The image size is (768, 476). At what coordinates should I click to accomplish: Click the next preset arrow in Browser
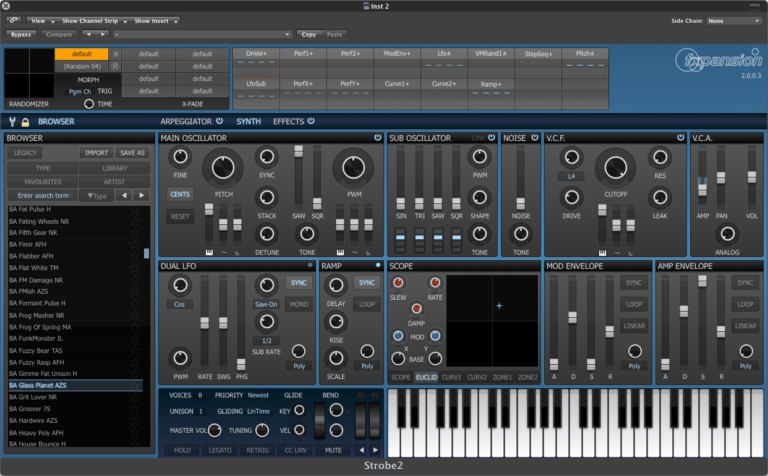point(142,196)
